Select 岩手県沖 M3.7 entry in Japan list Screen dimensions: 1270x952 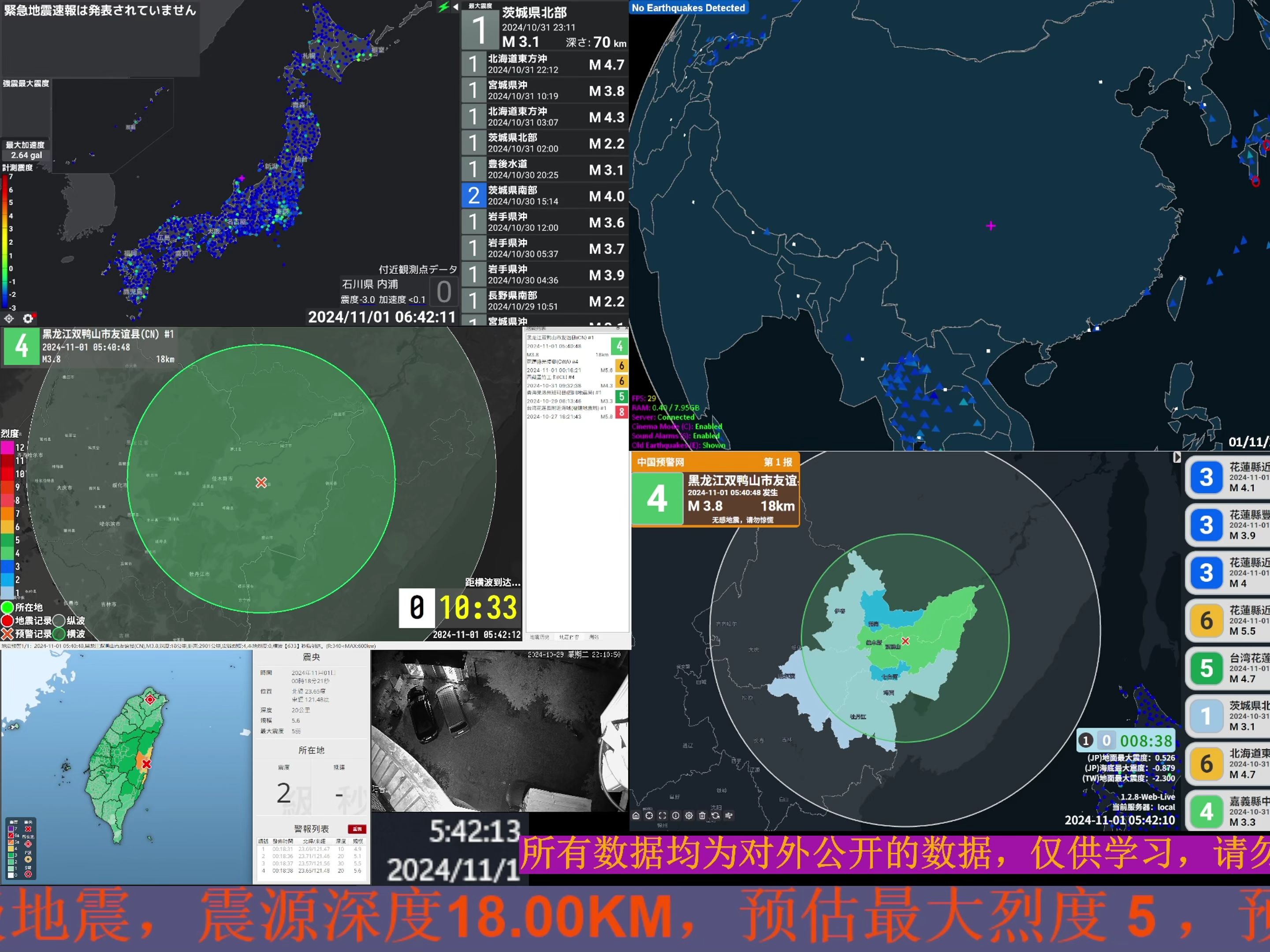point(545,248)
